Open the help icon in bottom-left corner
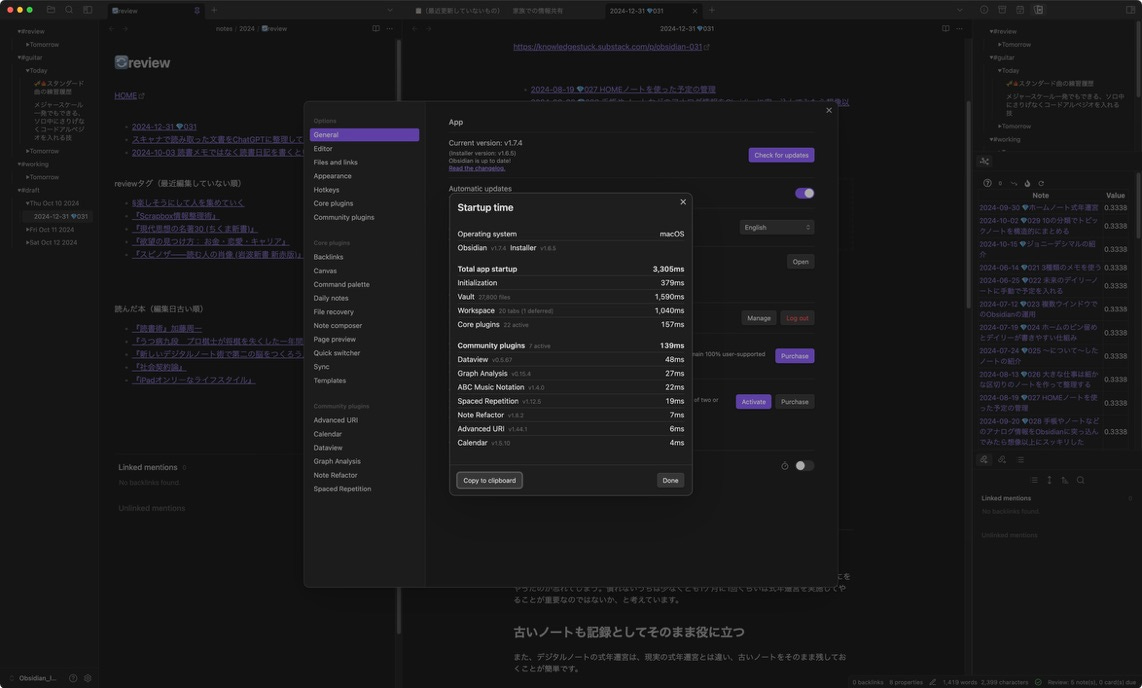This screenshot has width=1142, height=688. (73, 678)
